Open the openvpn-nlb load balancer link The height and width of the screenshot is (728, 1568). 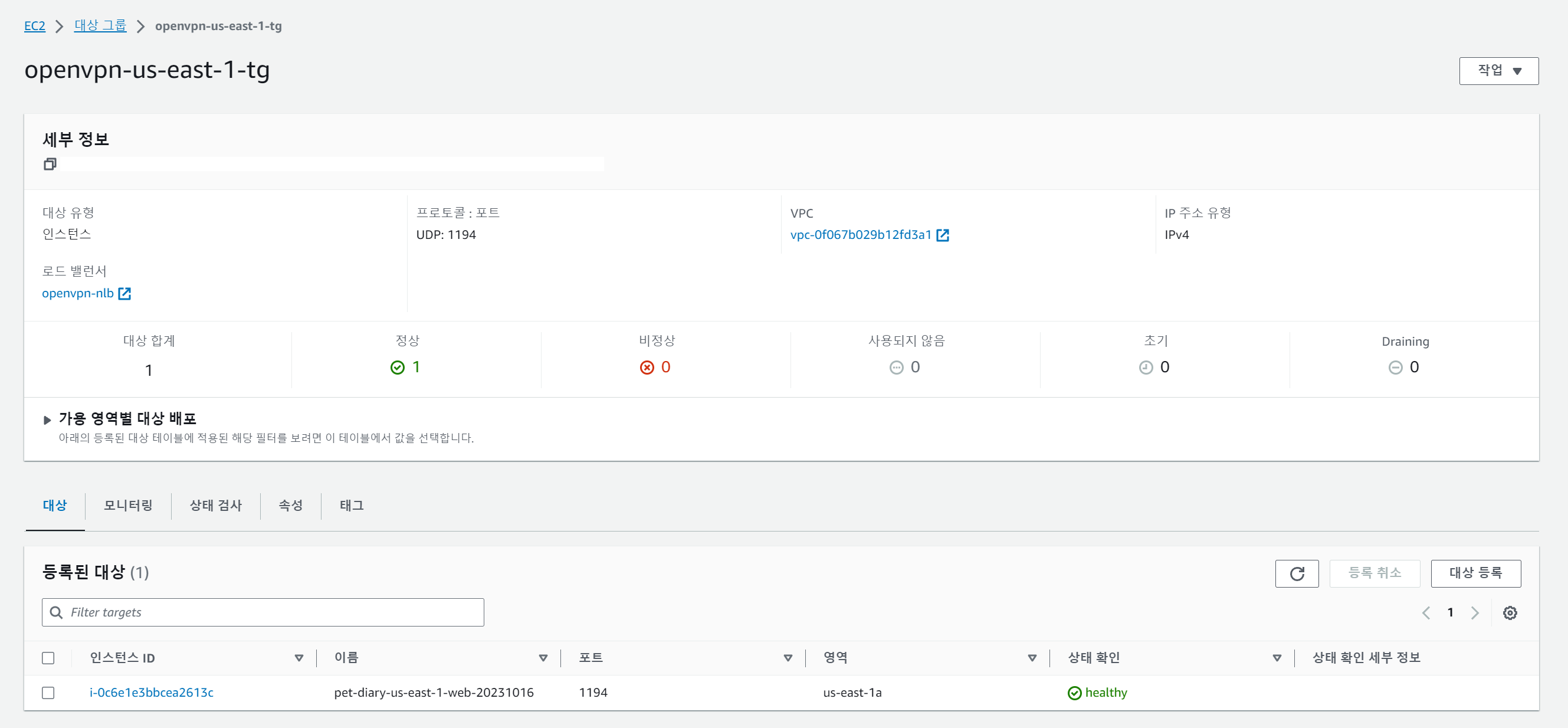[x=78, y=293]
